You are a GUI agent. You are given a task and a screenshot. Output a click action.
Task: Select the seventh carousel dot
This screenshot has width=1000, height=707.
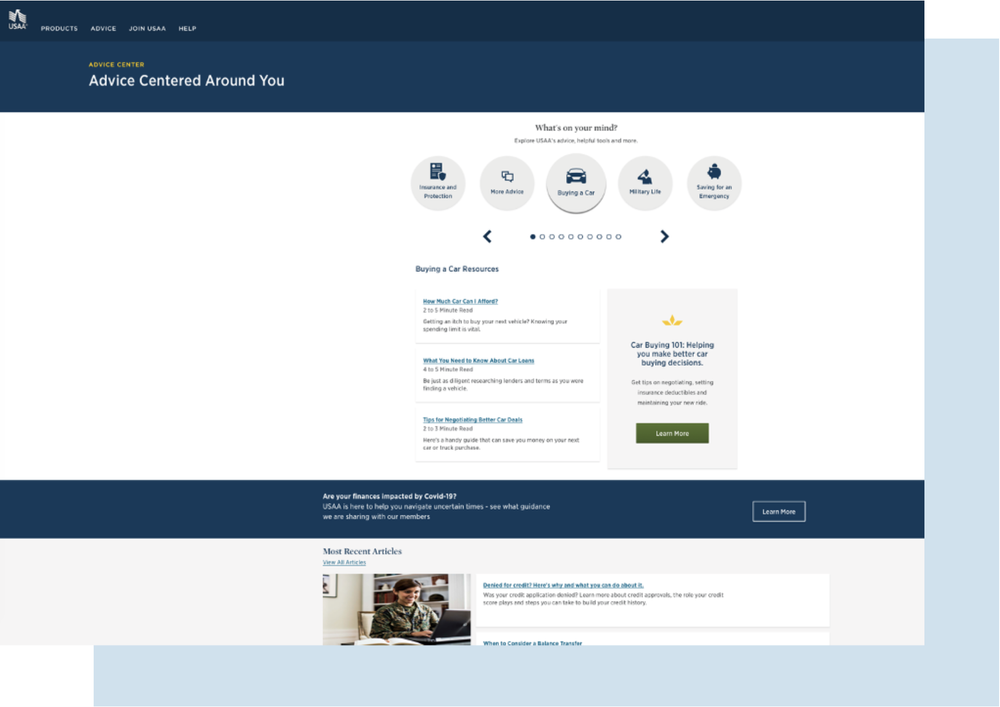(x=590, y=237)
